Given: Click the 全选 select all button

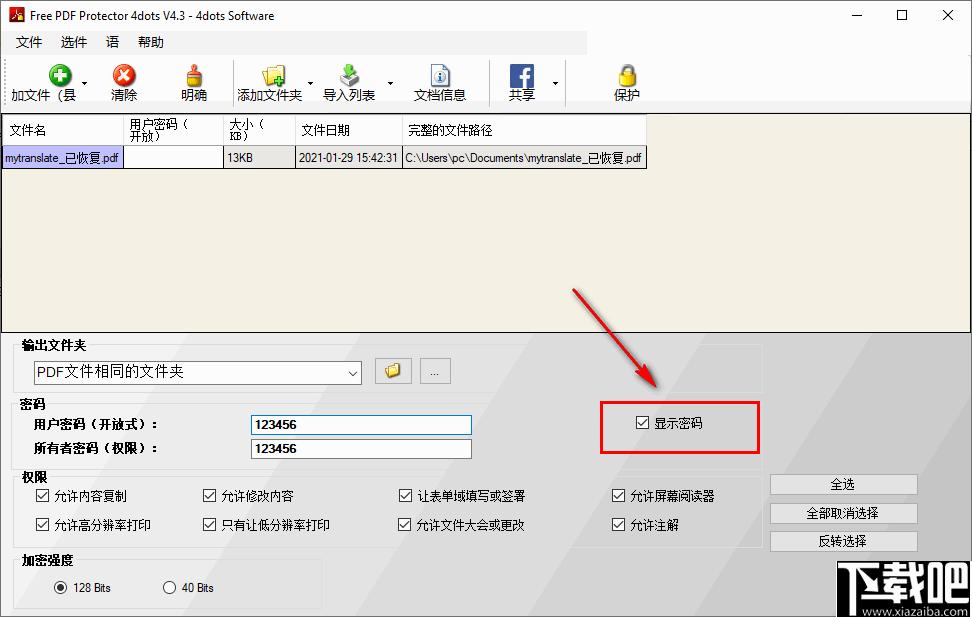Looking at the screenshot, I should pyautogui.click(x=844, y=484).
